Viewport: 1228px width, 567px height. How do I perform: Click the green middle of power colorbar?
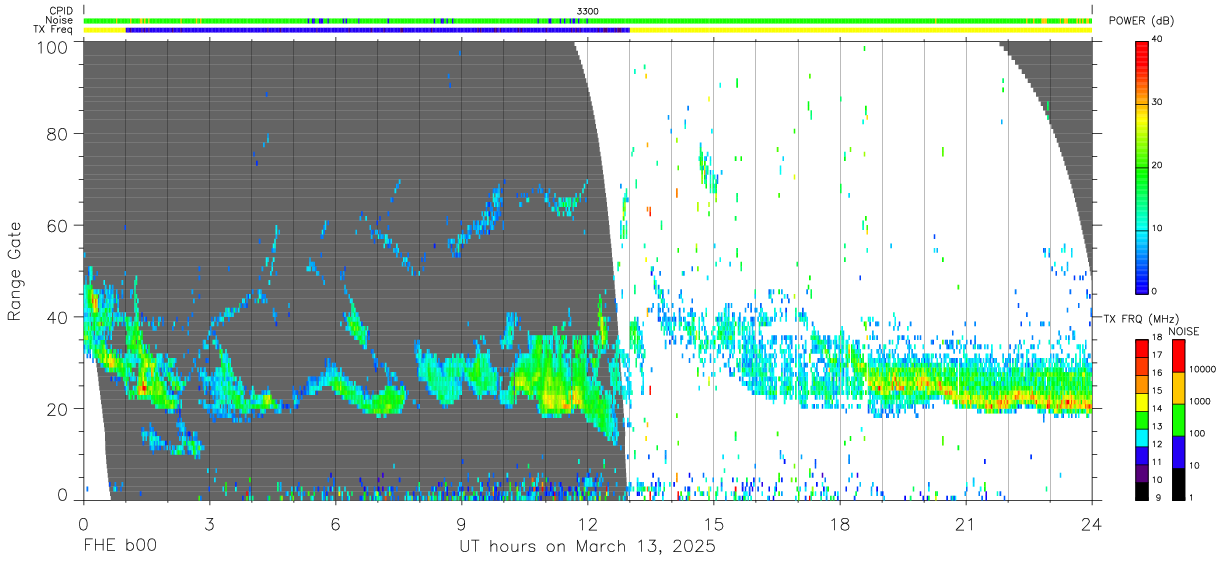point(1141,166)
